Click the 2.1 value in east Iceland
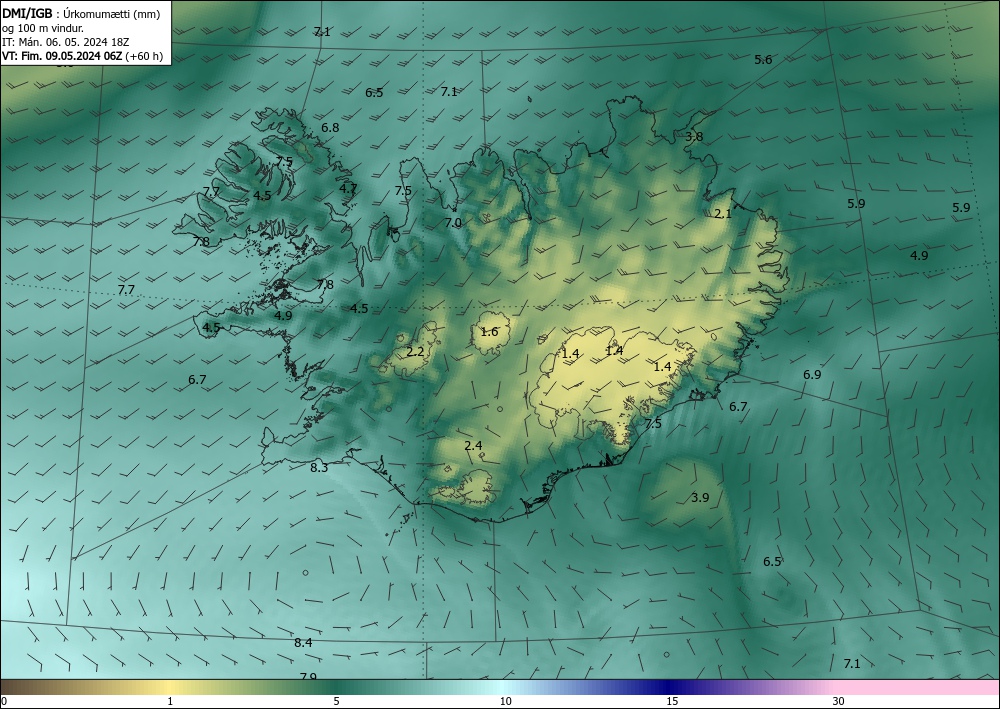This screenshot has height=709, width=1000. pos(723,214)
